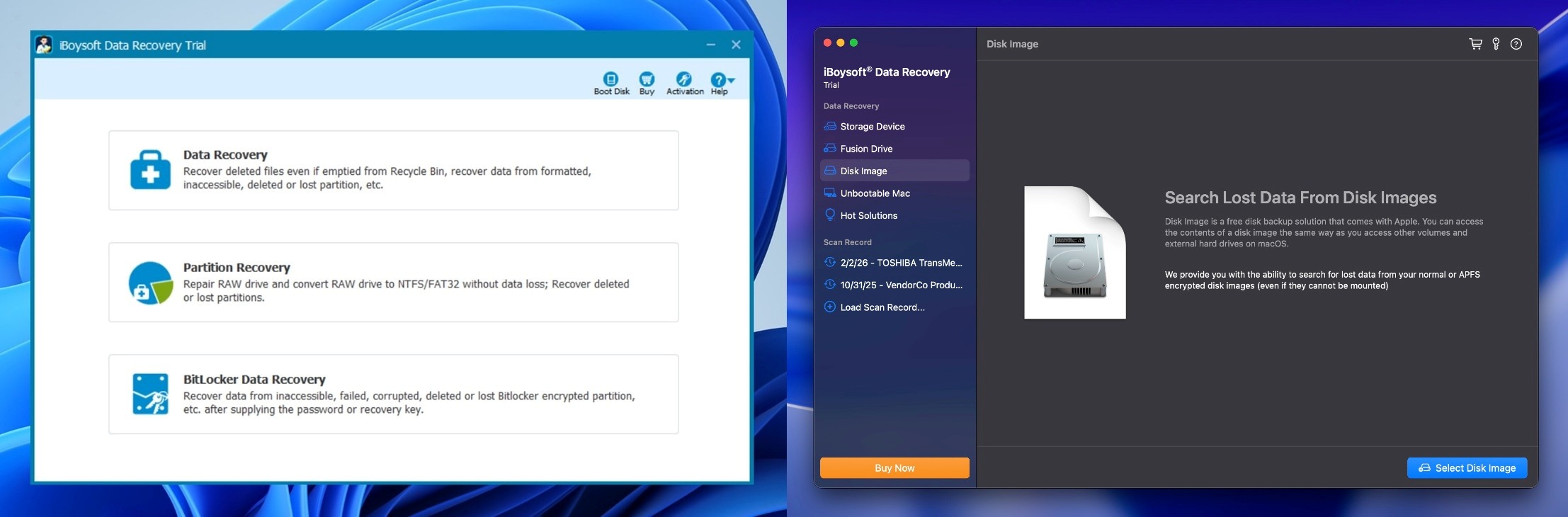This screenshot has height=517, width=1568.
Task: Select Storage Device in the Mac sidebar
Action: [x=894, y=126]
